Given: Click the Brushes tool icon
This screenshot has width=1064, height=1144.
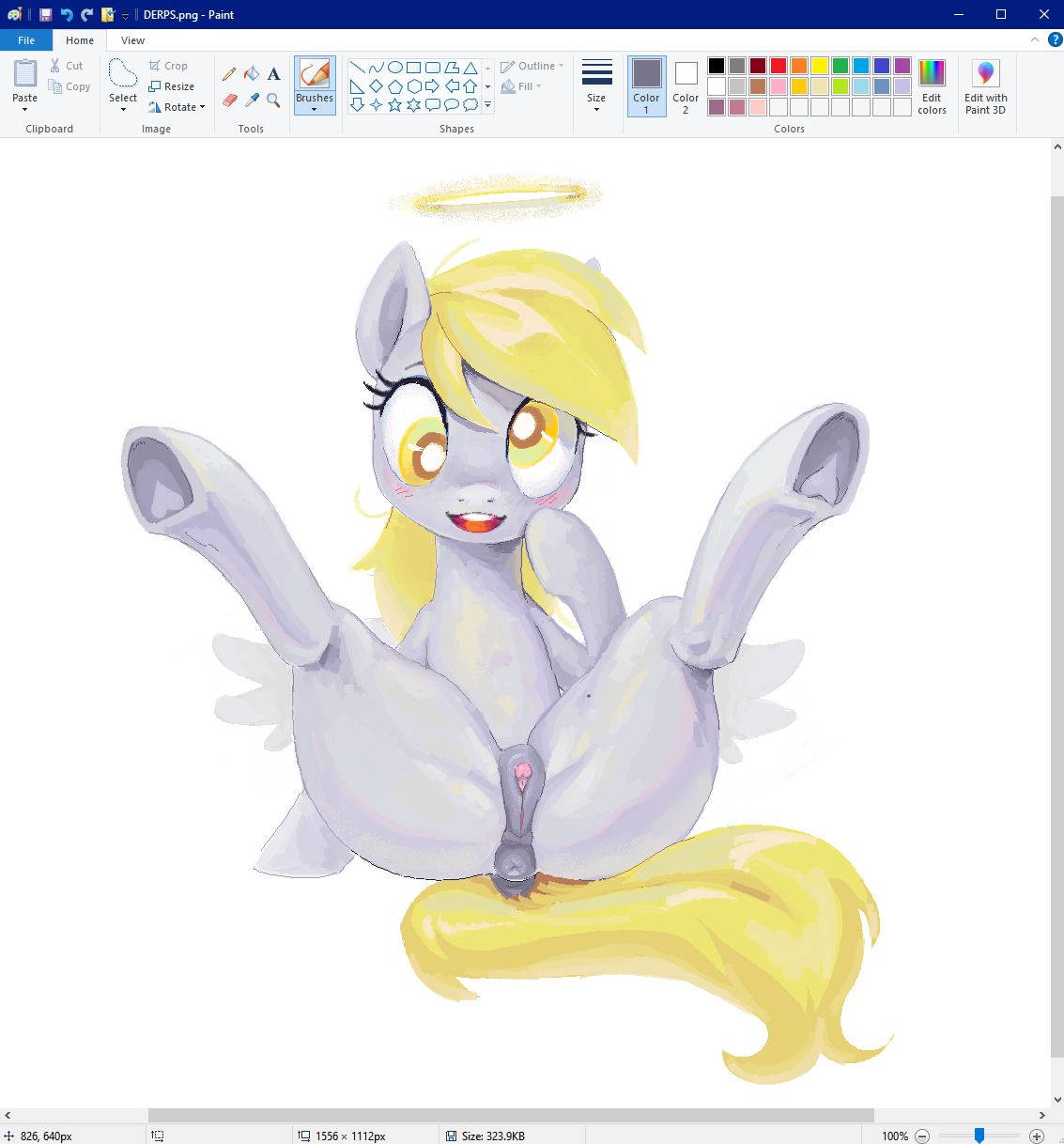Looking at the screenshot, I should 315,73.
